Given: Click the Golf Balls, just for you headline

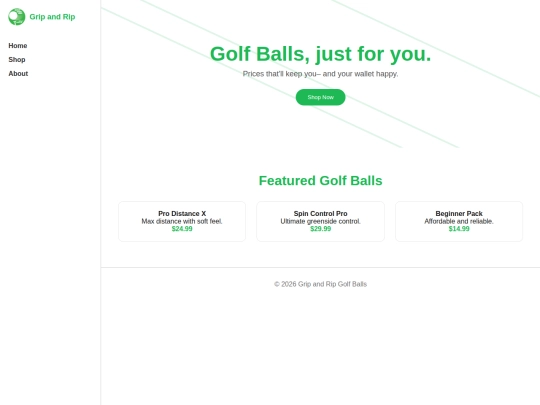Looking at the screenshot, I should (x=320, y=54).
